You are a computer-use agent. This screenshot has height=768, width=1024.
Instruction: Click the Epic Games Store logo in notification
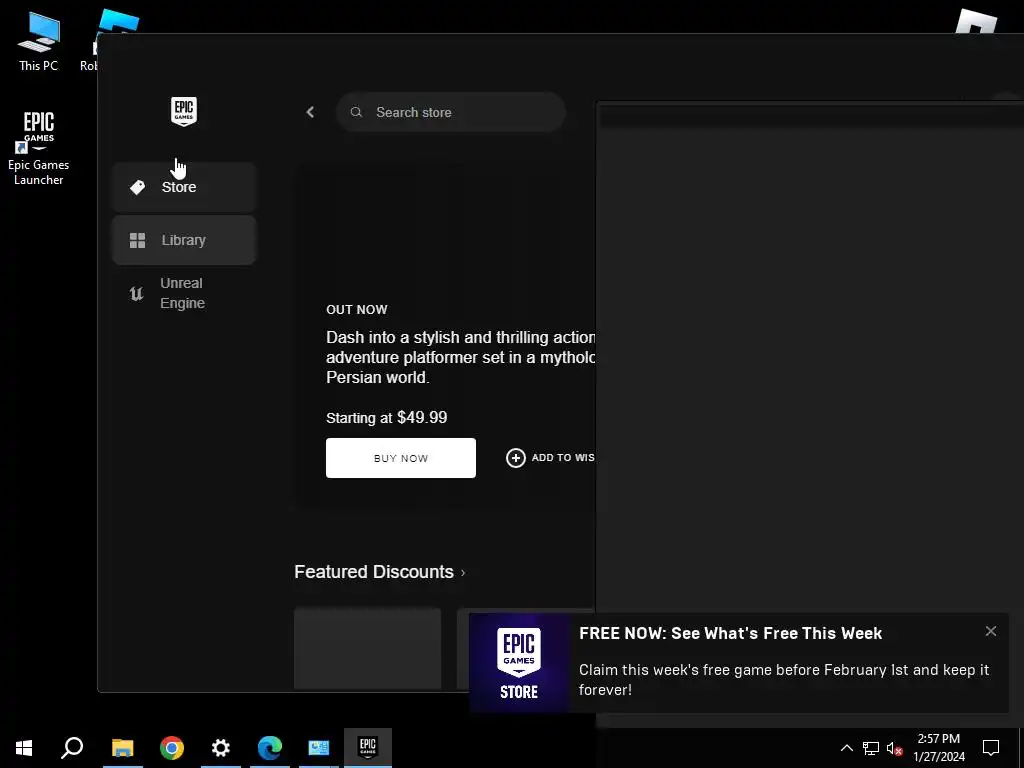click(519, 663)
